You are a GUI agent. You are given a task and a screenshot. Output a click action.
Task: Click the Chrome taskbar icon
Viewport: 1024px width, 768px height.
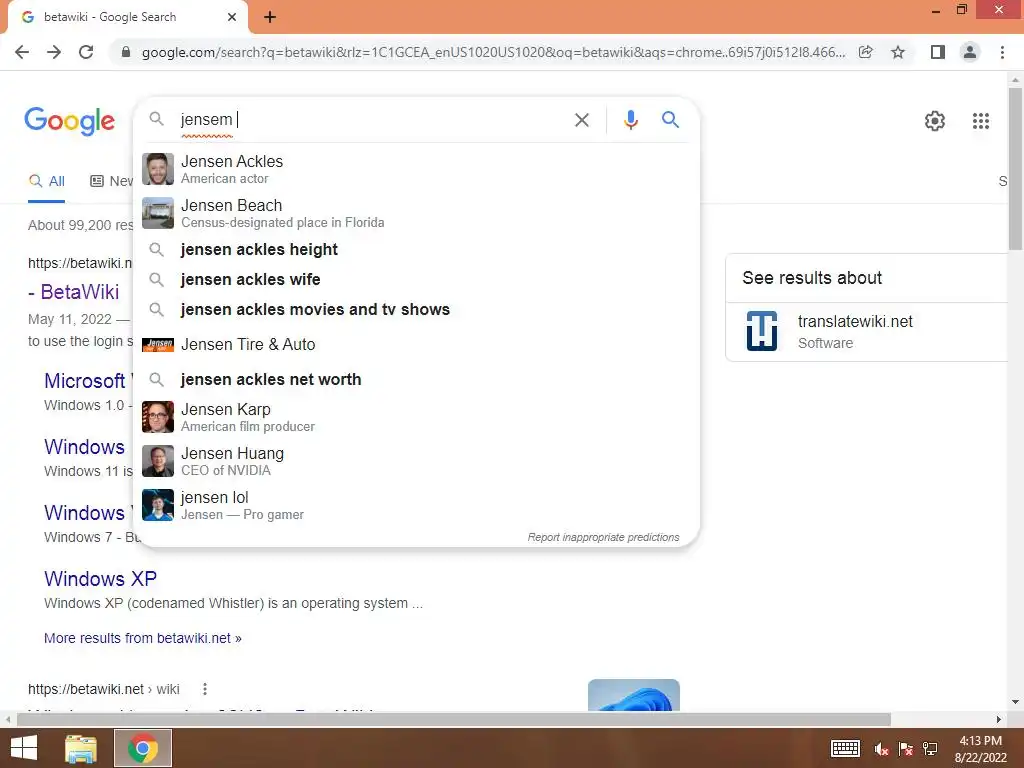coord(143,748)
